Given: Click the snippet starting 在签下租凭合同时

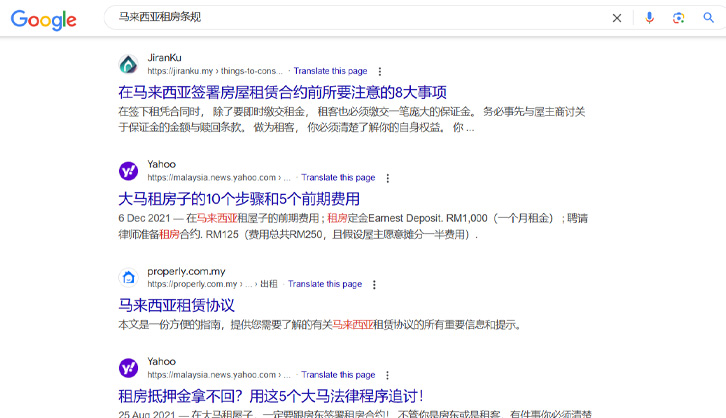Looking at the screenshot, I should pyautogui.click(x=351, y=119).
